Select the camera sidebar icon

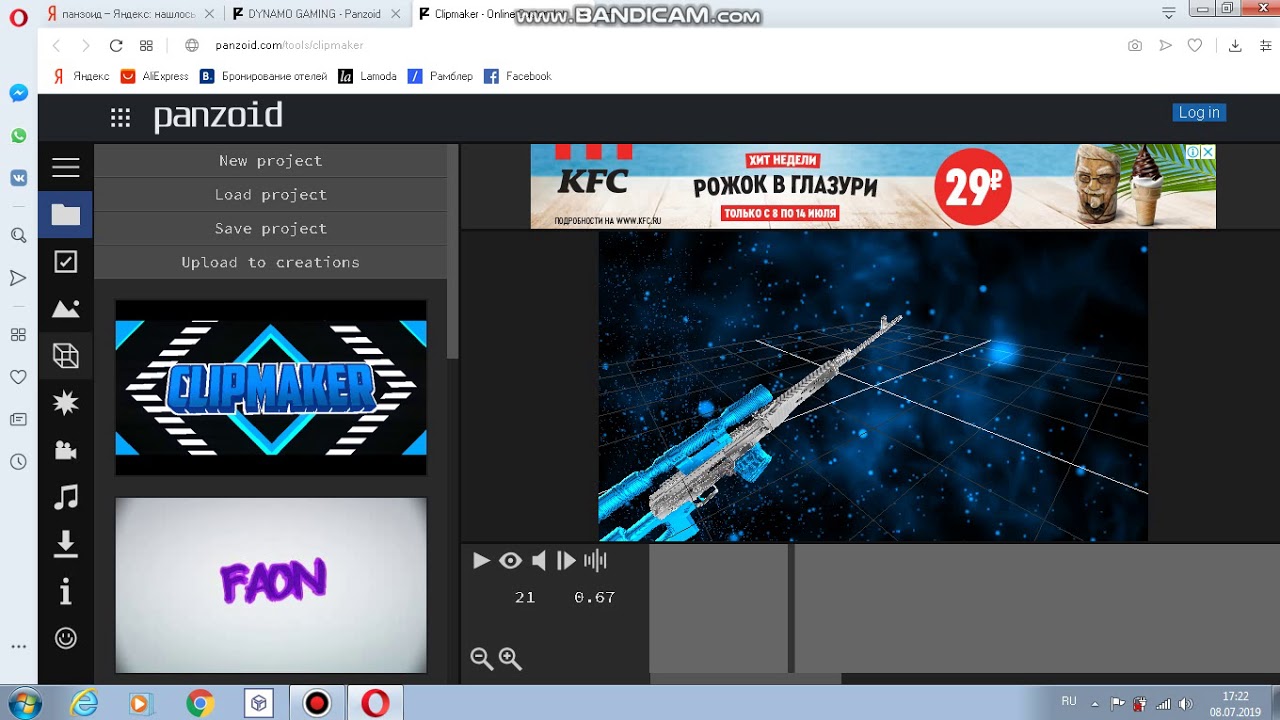[x=66, y=450]
